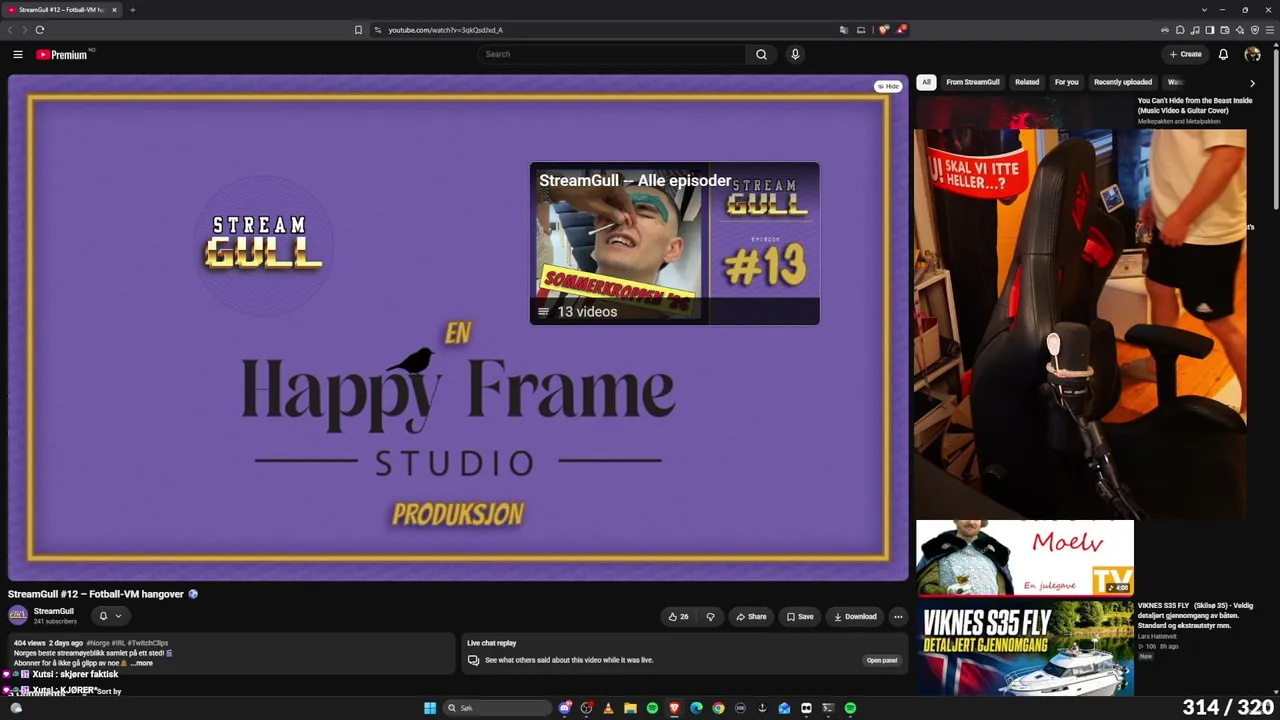Screen dimensions: 1280x720
Task: Go to YouTube Premium home logo
Action: (x=63, y=55)
